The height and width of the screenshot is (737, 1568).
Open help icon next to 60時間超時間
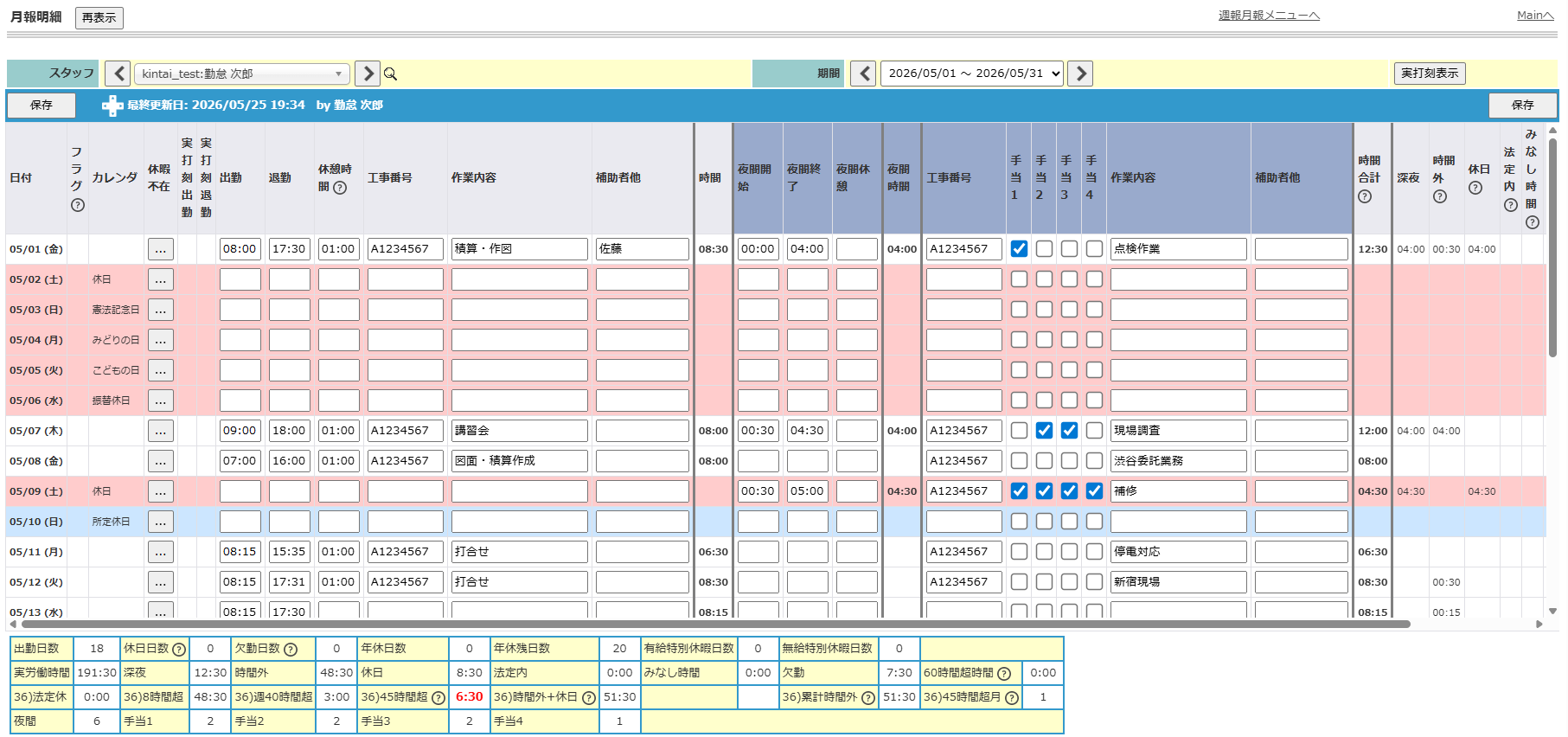(x=1004, y=674)
